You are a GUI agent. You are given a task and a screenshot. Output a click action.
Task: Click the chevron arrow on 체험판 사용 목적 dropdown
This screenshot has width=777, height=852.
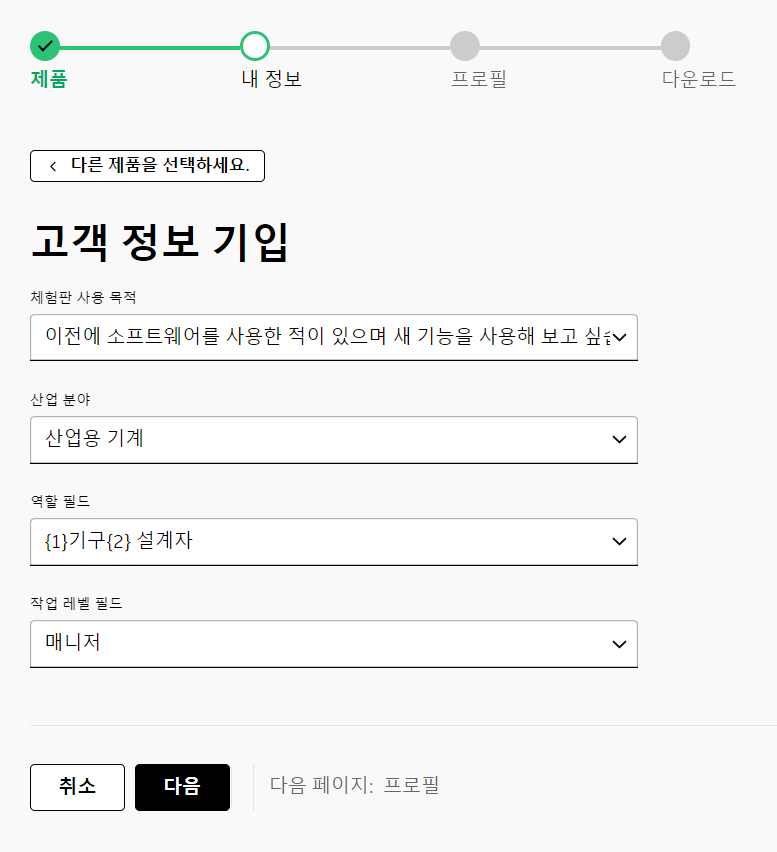(619, 337)
